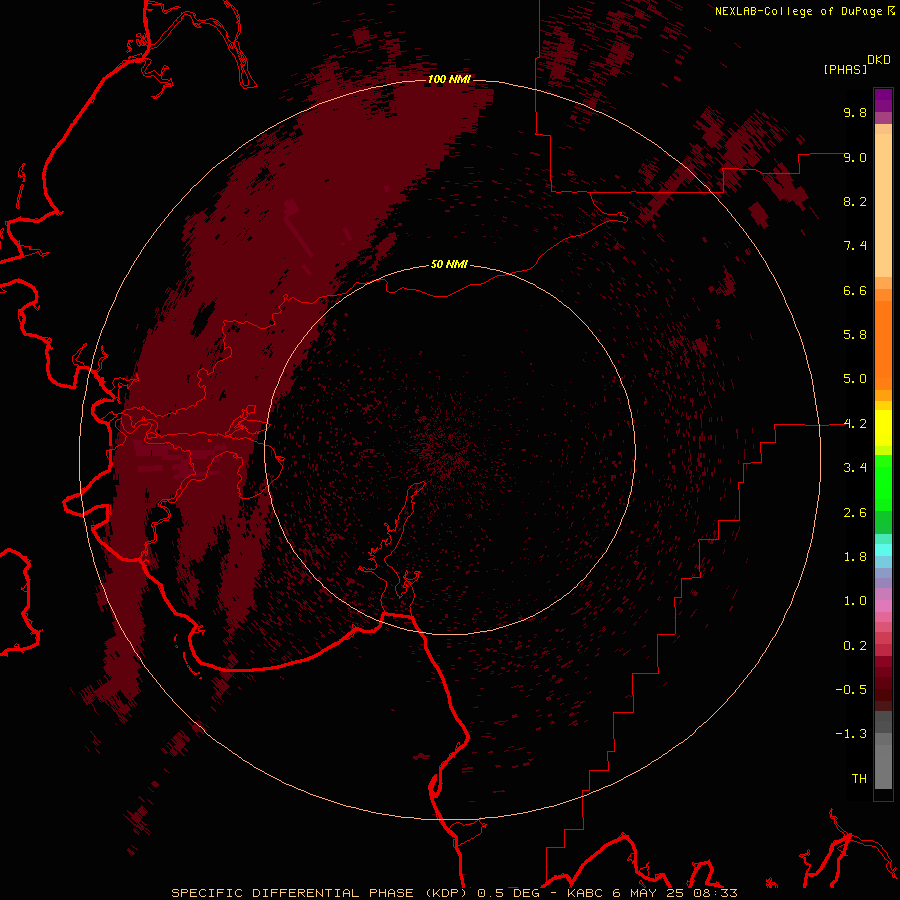Click the -0.5 value on the color scale
This screenshot has height=900, width=900.
coord(851,690)
